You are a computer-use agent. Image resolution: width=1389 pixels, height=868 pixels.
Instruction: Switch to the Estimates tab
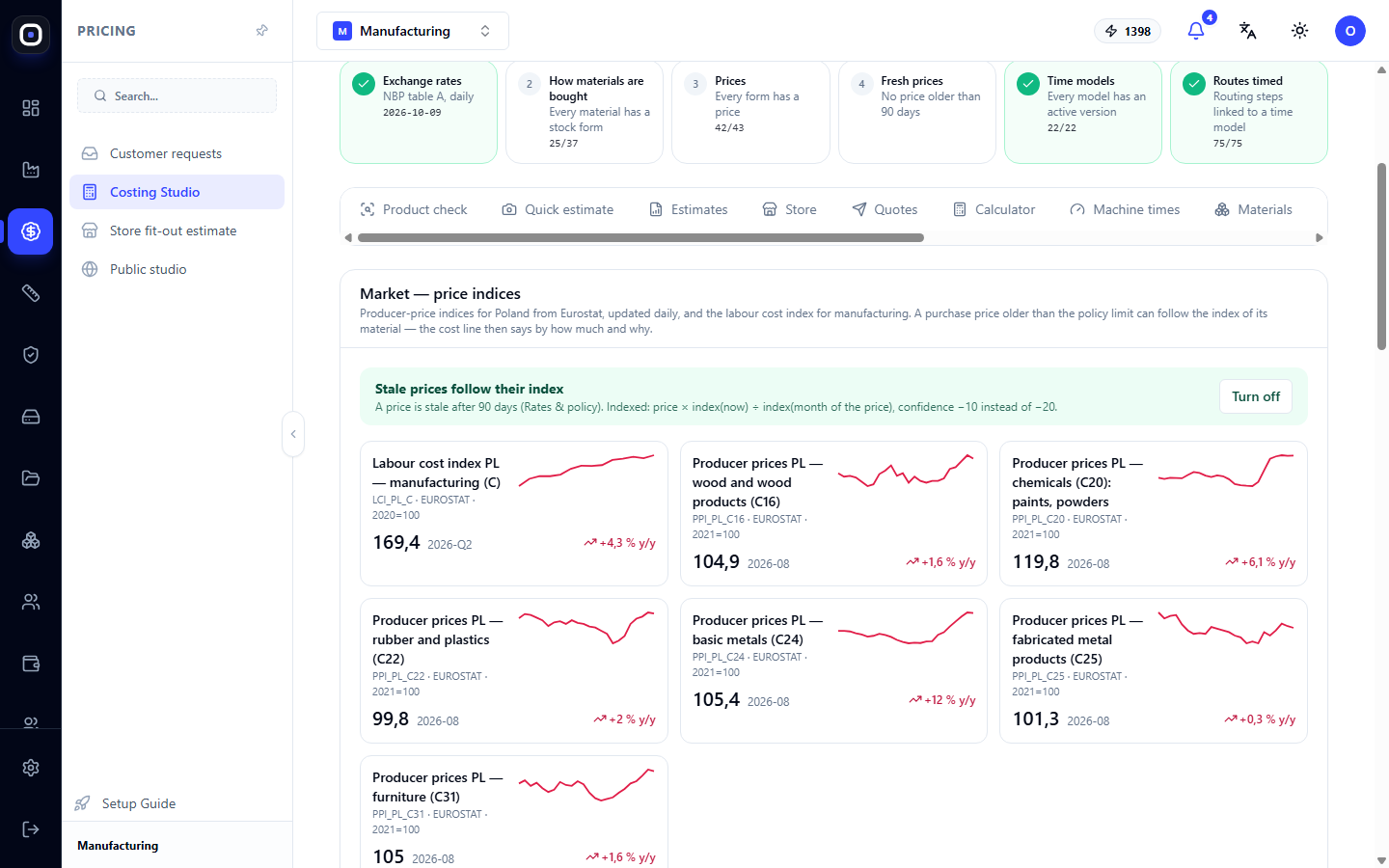(x=689, y=209)
